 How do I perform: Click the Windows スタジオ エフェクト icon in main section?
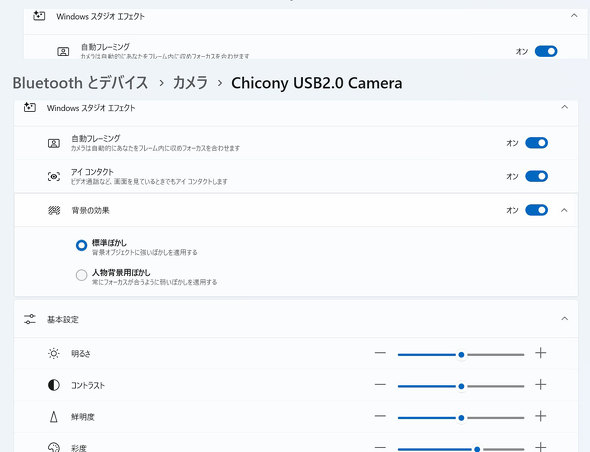click(x=30, y=108)
